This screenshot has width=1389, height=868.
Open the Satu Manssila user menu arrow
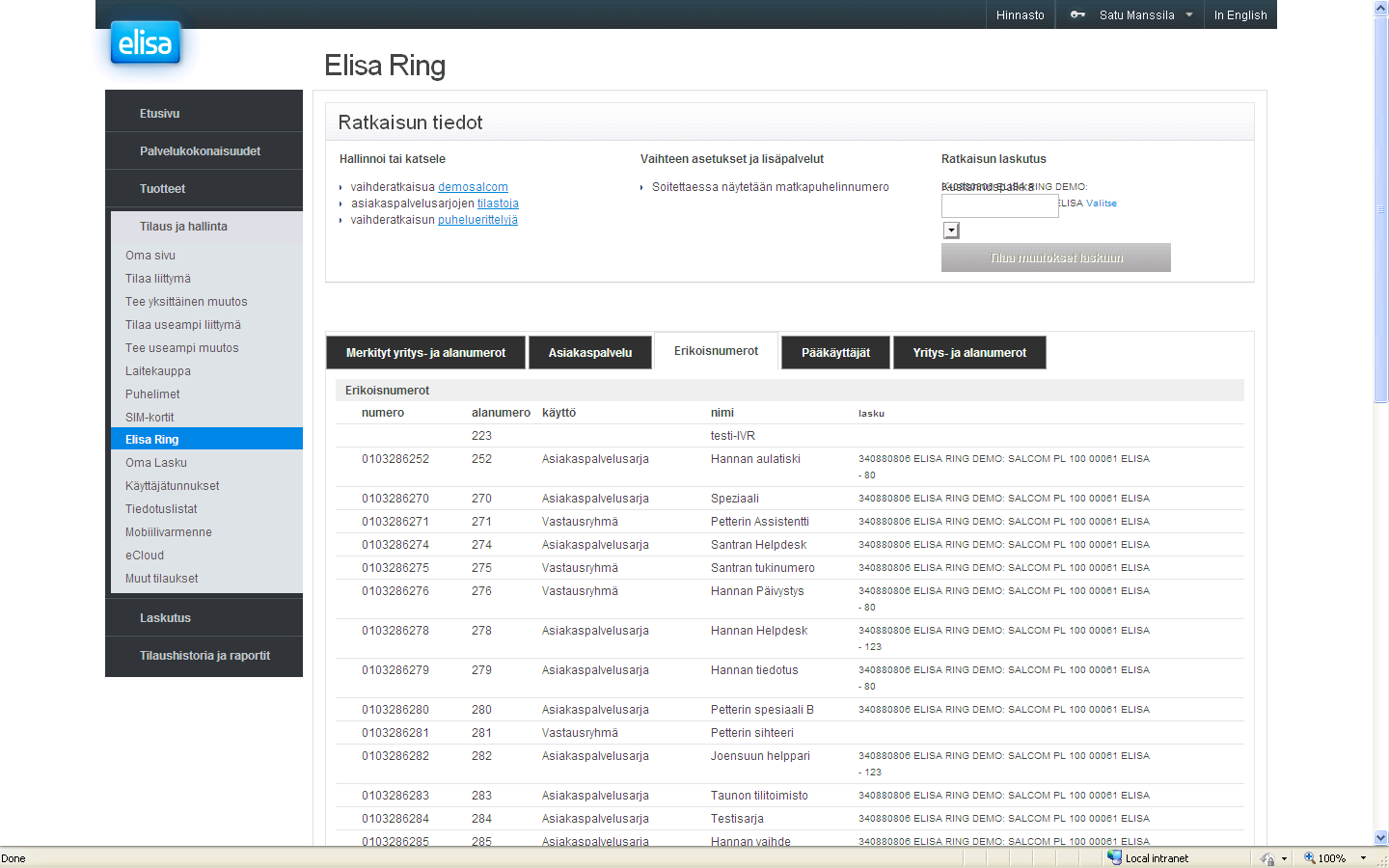point(1189,14)
